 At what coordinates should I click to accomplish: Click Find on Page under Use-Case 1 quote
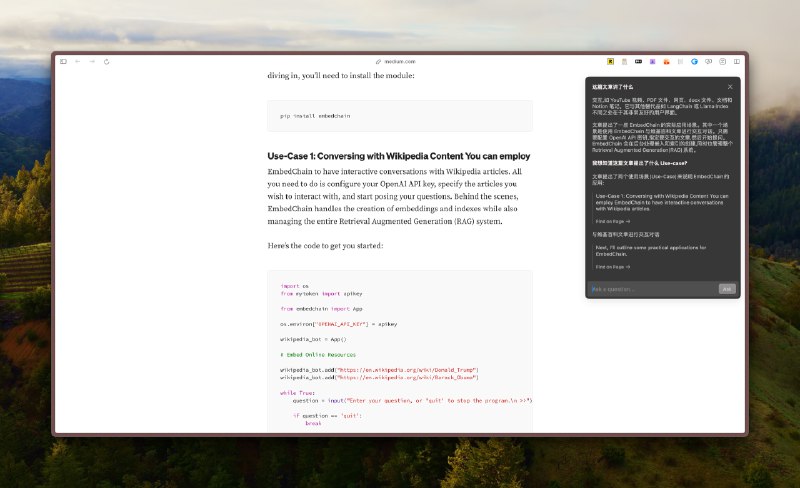[613, 222]
